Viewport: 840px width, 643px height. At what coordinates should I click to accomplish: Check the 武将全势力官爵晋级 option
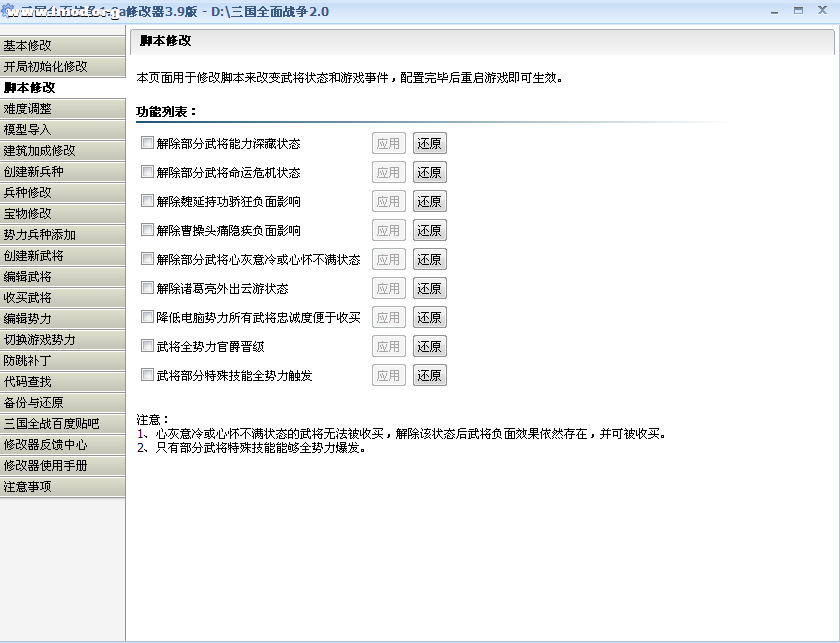coord(148,346)
